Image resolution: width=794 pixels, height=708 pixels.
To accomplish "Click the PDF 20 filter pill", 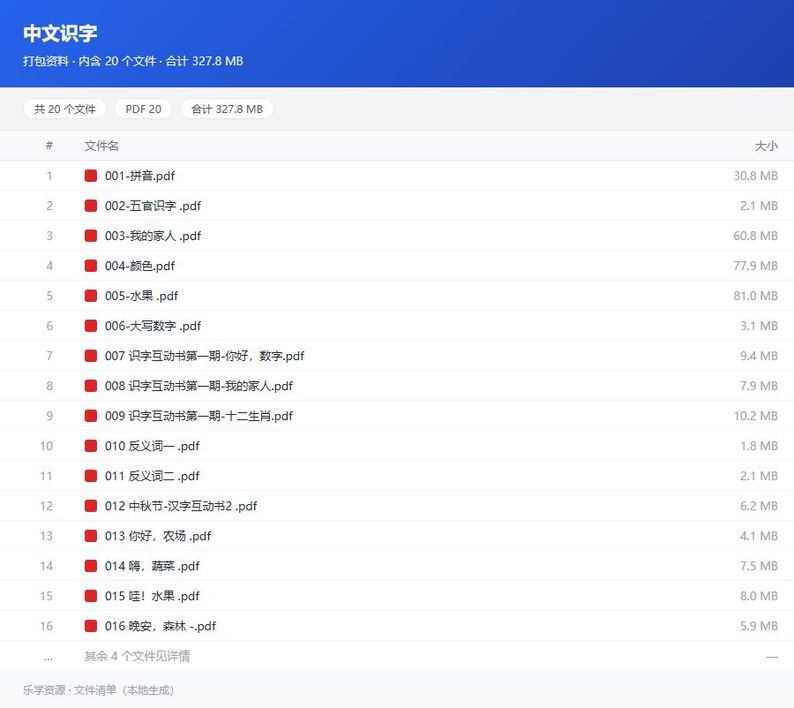I will click(x=143, y=109).
